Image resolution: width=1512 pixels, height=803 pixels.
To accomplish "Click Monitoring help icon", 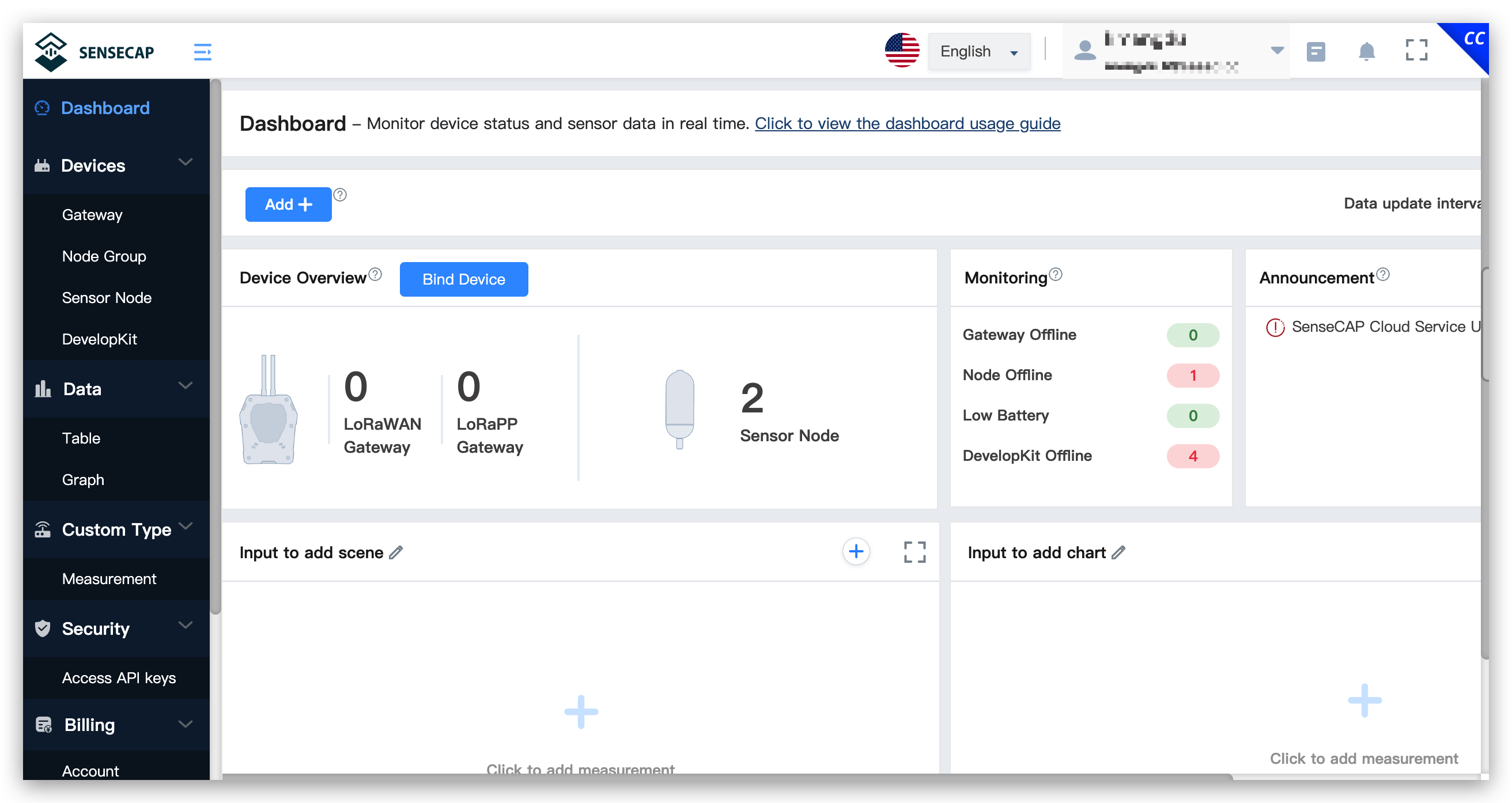I will [1056, 274].
